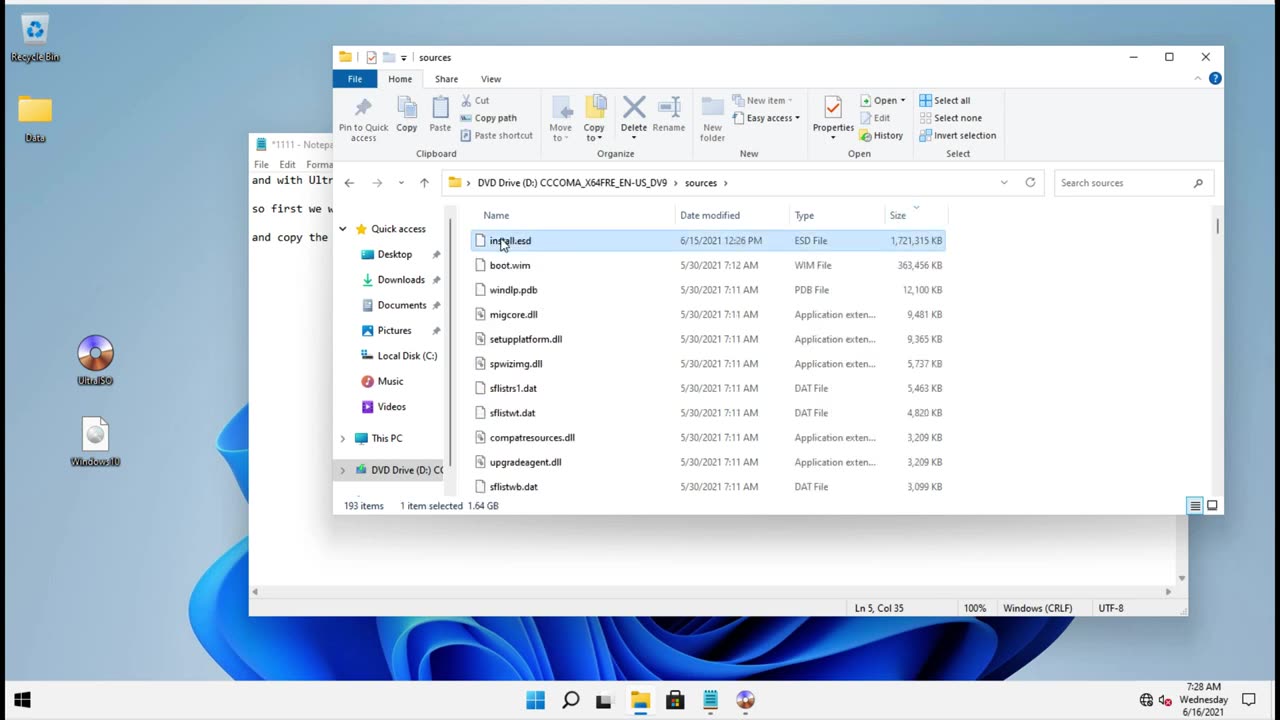Expand the DVD Drive (D:) tree node
Viewport: 1280px width, 720px height.
click(x=343, y=470)
